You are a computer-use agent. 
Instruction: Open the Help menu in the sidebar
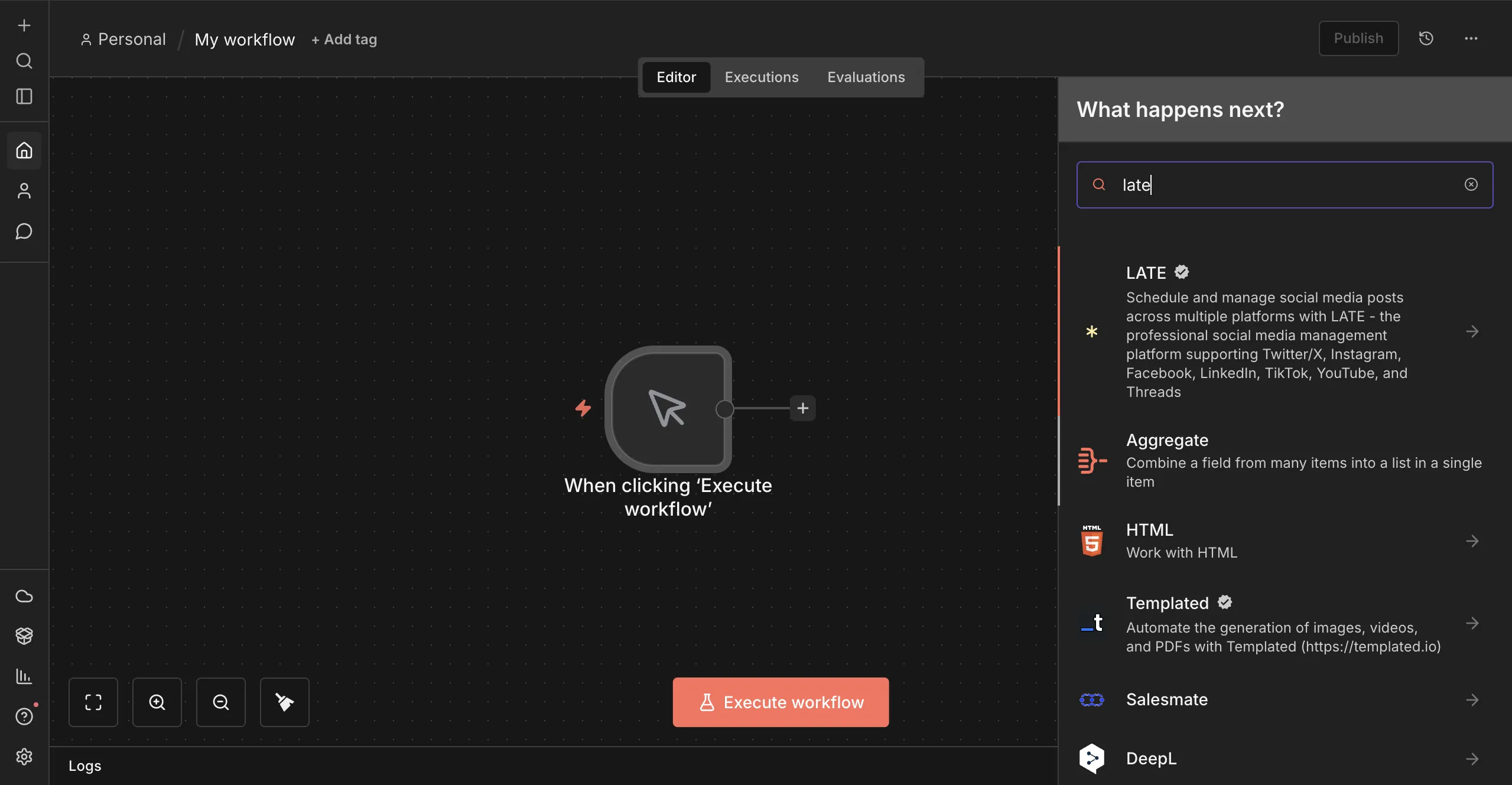tap(24, 716)
